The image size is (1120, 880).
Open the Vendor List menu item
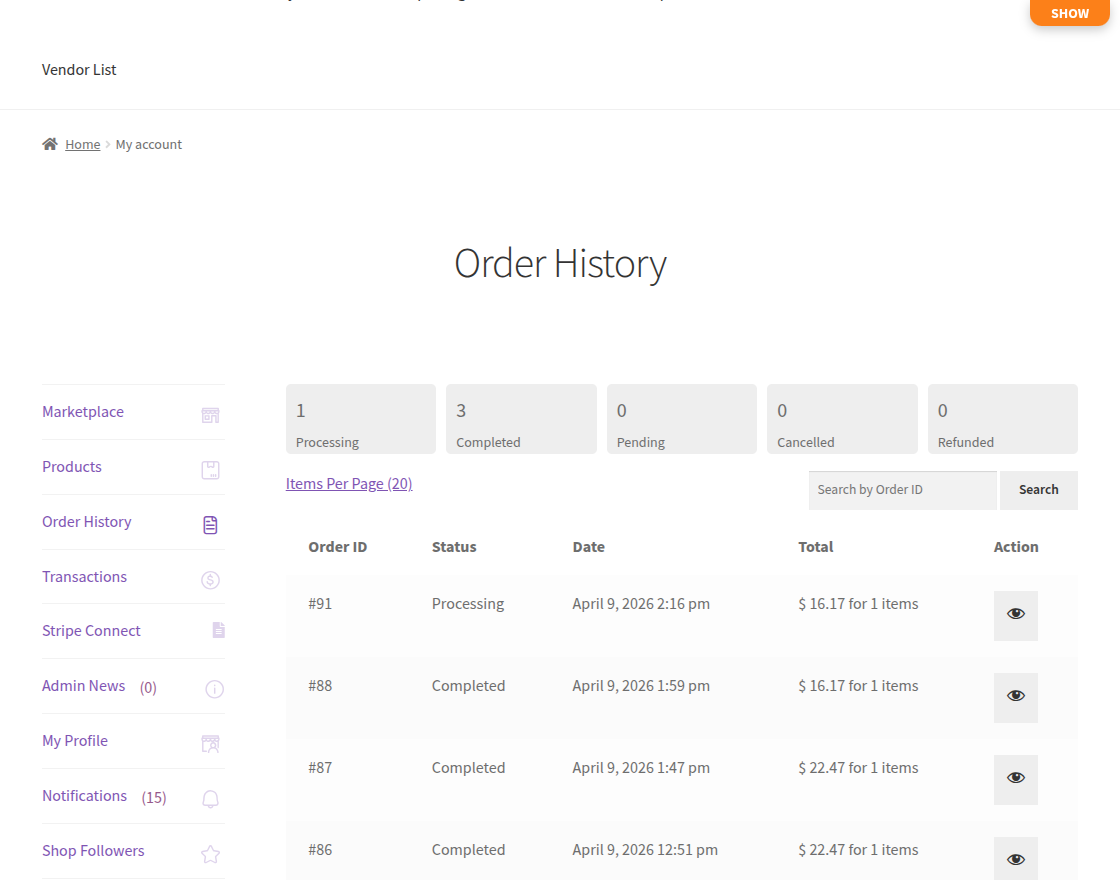(x=79, y=69)
